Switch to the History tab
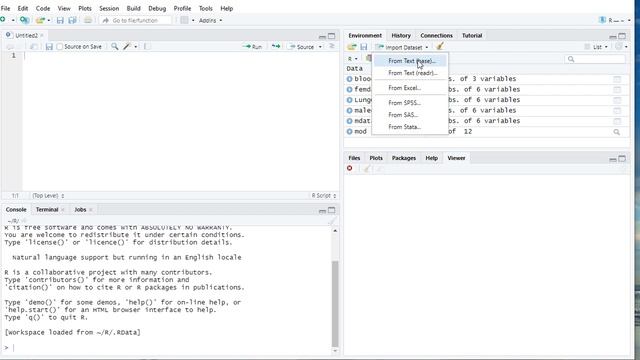This screenshot has height=360, width=640. click(401, 36)
